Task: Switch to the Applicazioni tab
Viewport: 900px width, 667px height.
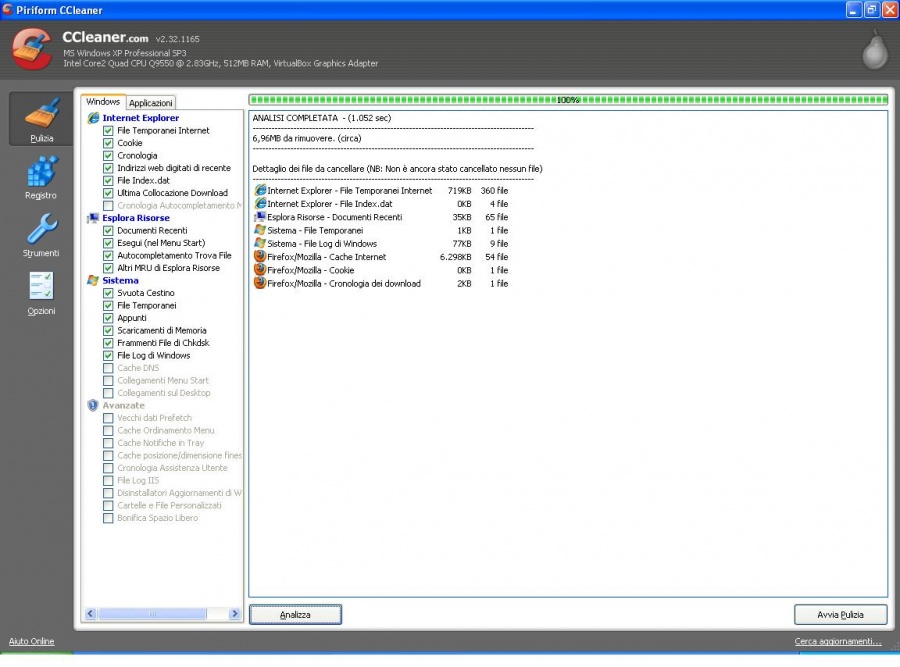Action: tap(150, 103)
